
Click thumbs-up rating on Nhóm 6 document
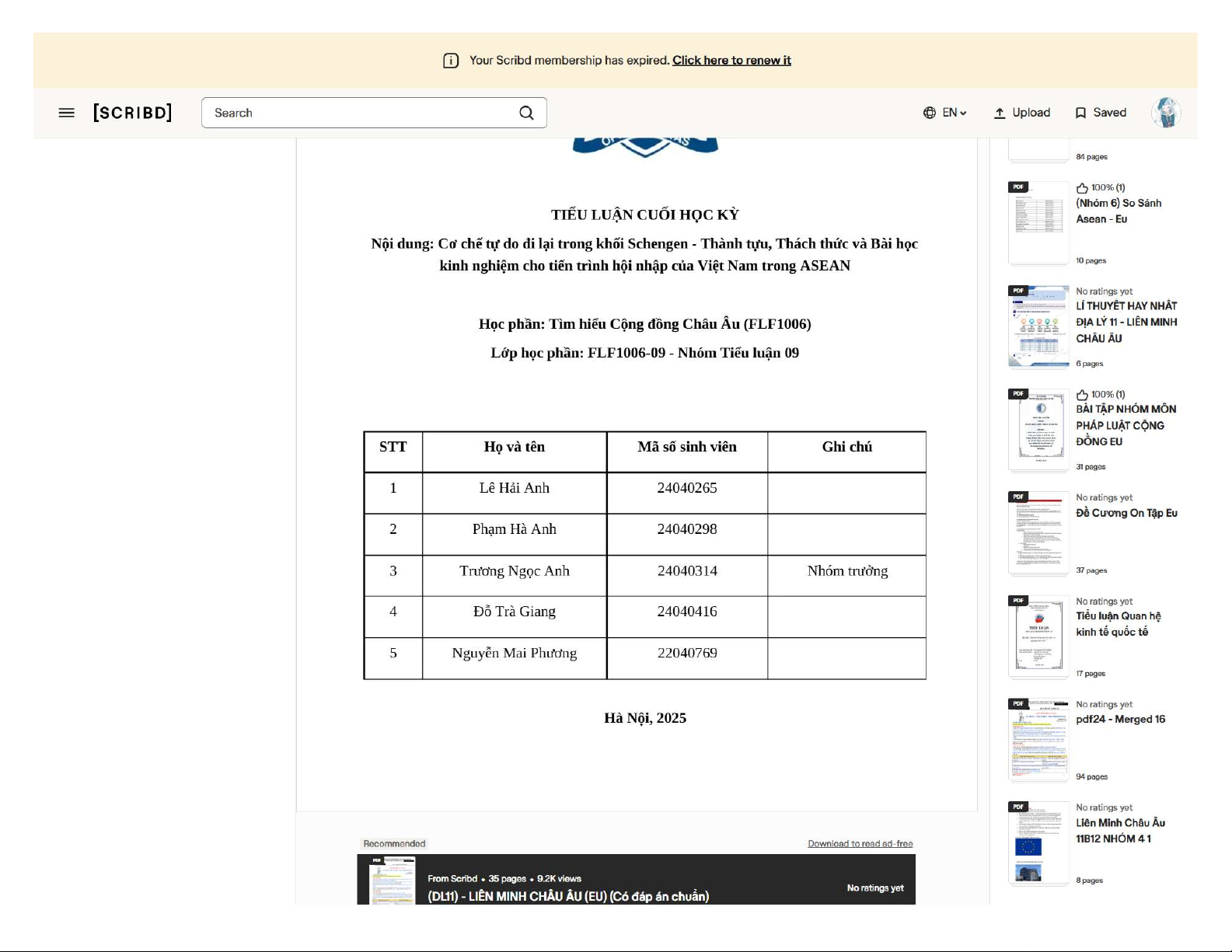click(x=1082, y=188)
